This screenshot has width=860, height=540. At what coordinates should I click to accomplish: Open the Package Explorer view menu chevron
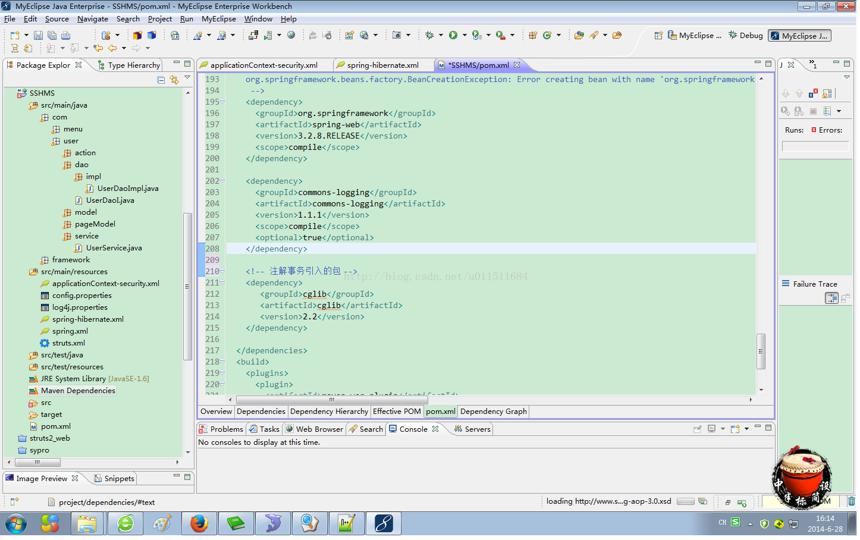188,78
